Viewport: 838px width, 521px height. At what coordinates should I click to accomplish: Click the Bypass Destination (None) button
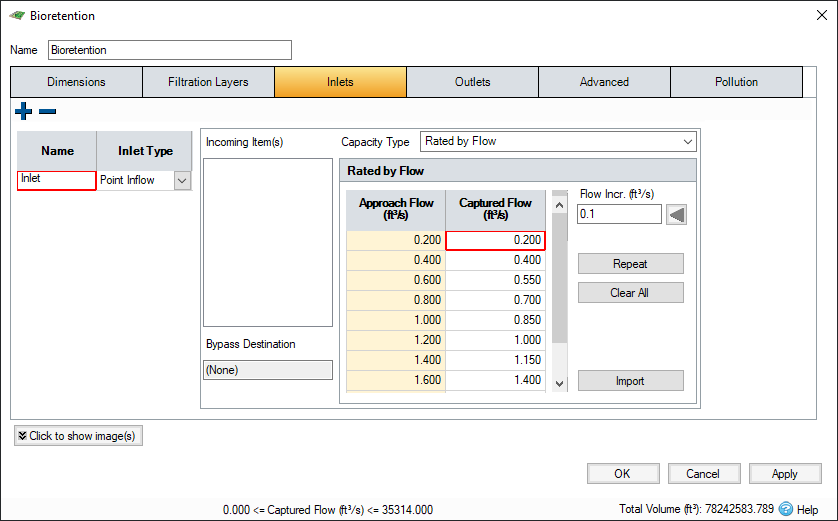coord(268,370)
